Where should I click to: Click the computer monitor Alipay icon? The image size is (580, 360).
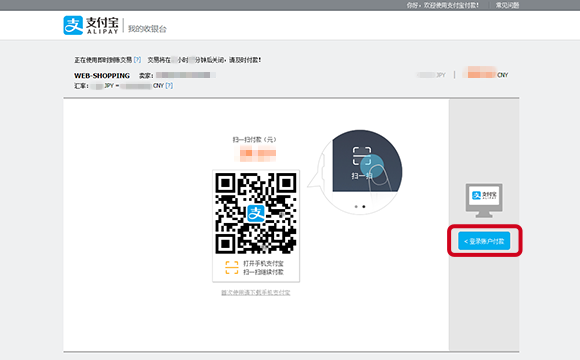tap(484, 200)
